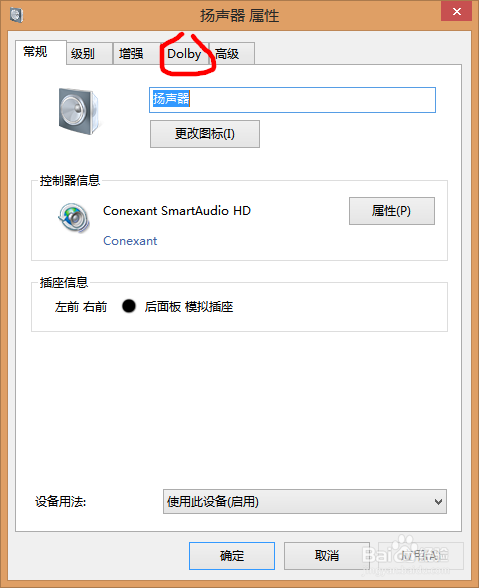Open the circled Dolby tab
The image size is (479, 588).
tap(184, 54)
